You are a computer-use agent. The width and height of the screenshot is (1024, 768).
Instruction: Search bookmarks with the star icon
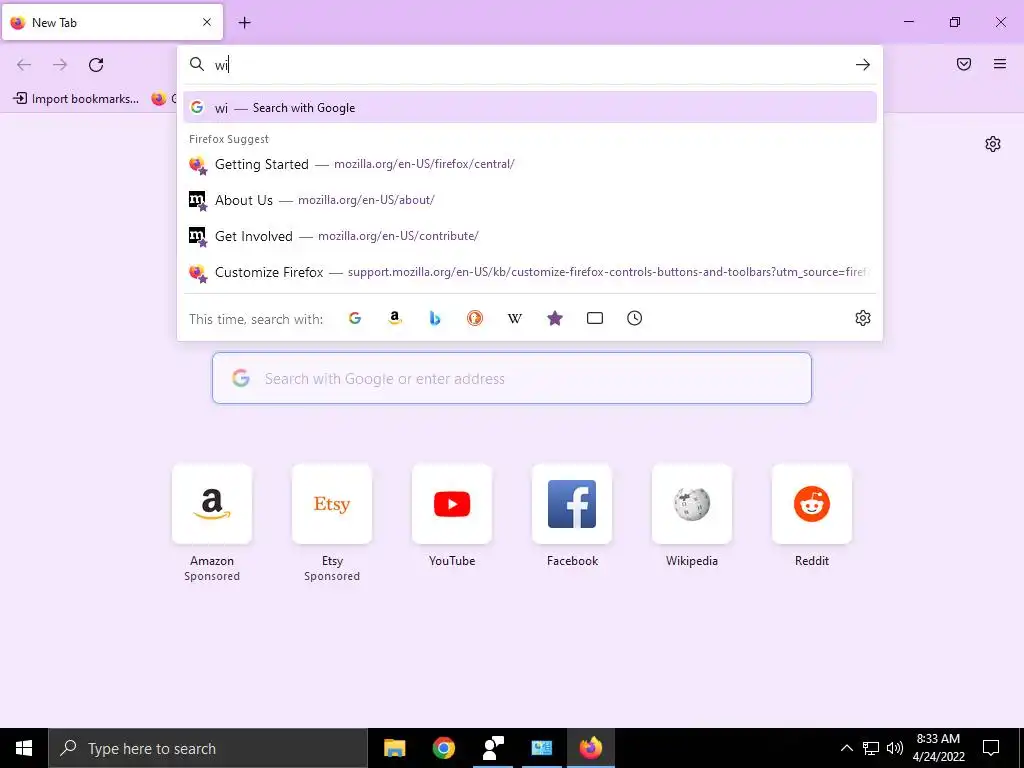[x=554, y=318]
